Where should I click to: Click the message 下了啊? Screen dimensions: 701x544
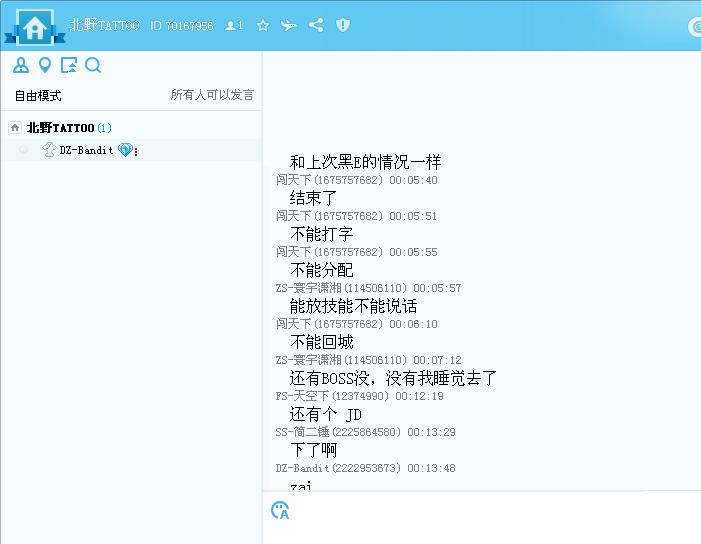(x=313, y=450)
